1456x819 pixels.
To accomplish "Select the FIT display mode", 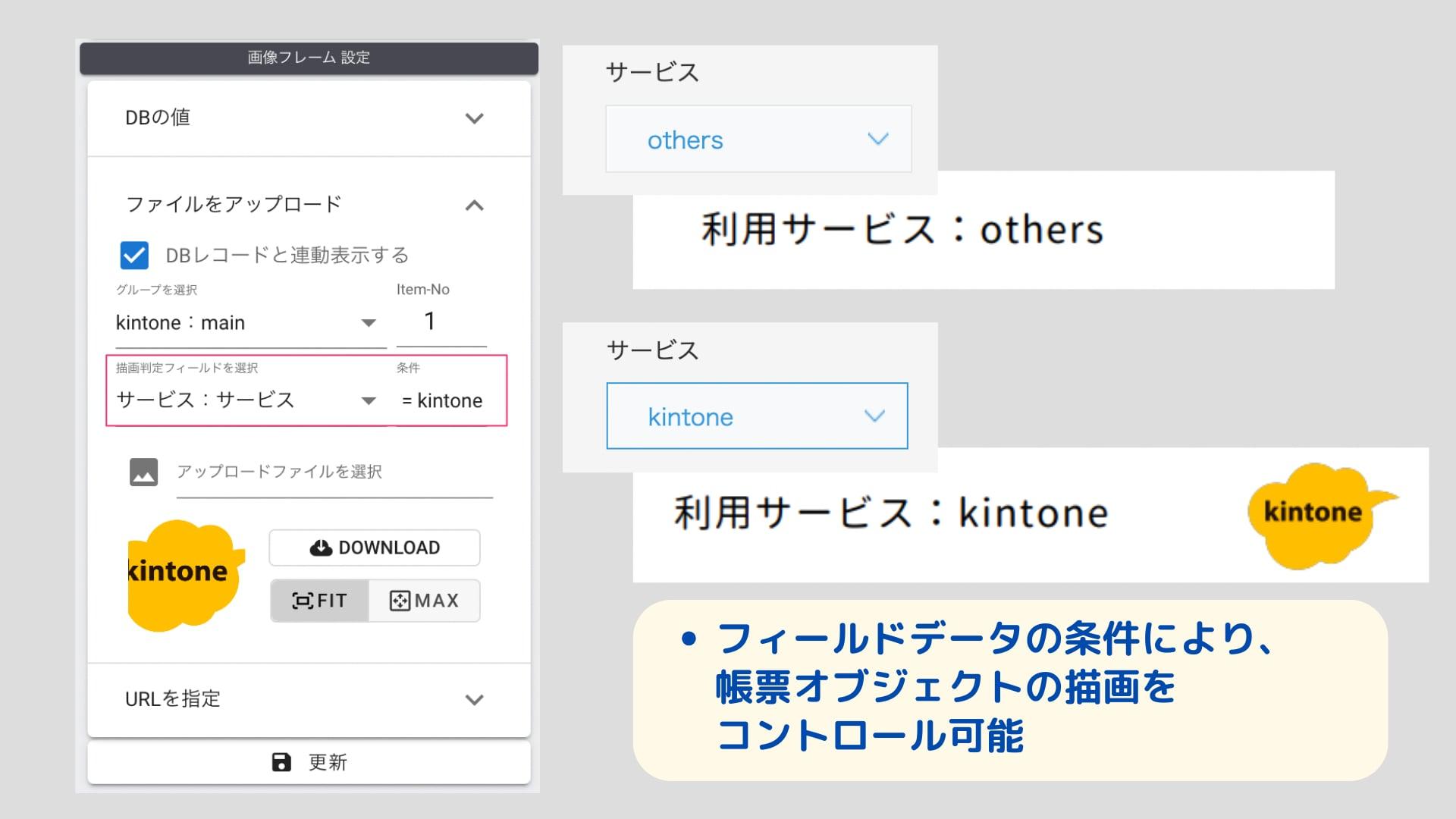I will (x=319, y=601).
